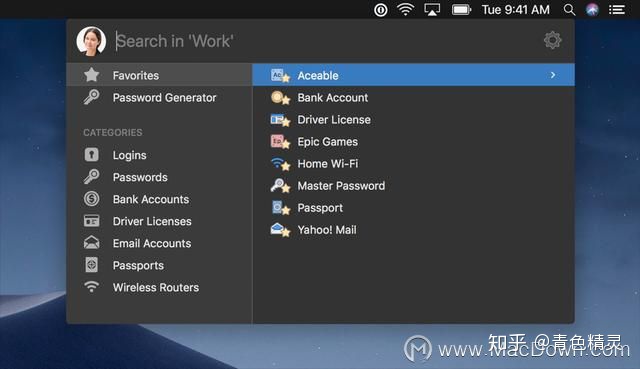
Task: Show the Passwords category
Action: (x=159, y=177)
